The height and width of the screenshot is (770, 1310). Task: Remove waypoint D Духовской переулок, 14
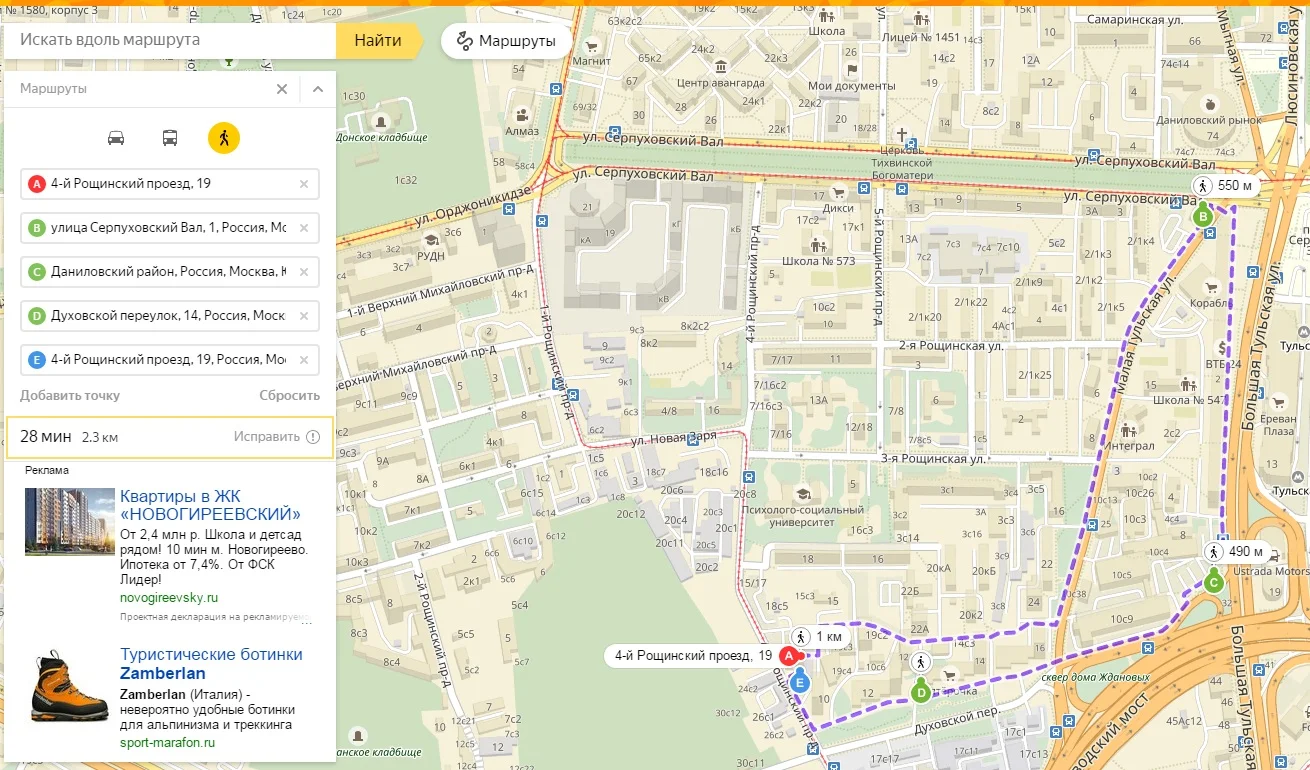[x=304, y=316]
